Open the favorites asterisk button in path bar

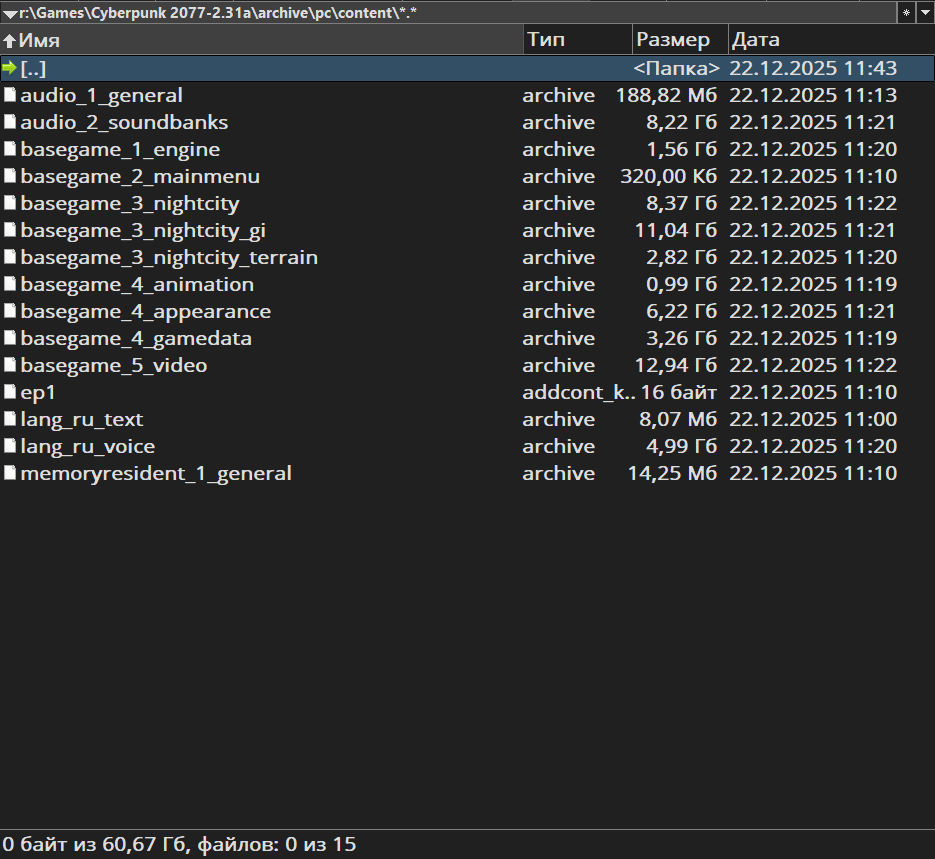[906, 12]
